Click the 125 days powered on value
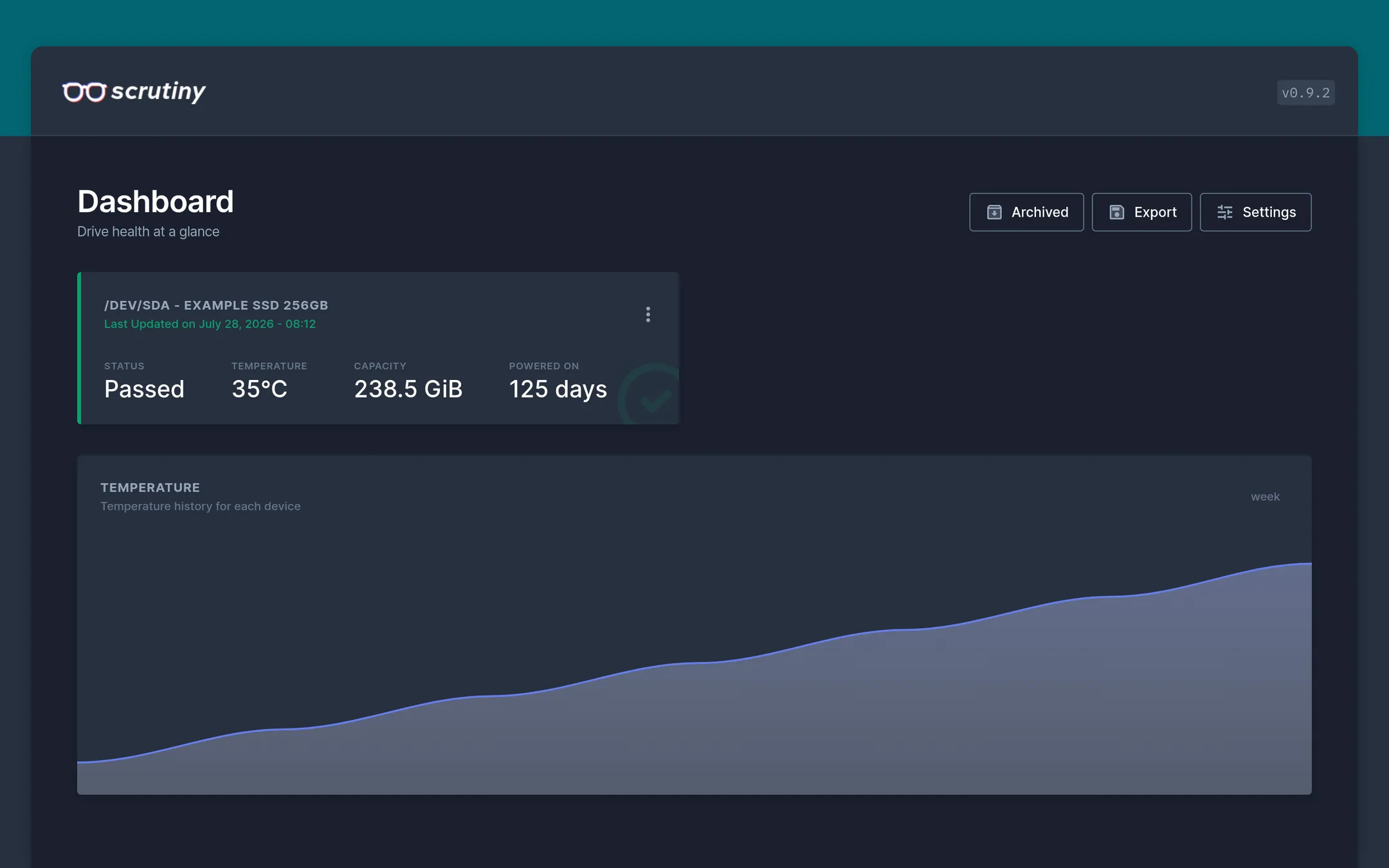The height and width of the screenshot is (868, 1389). tap(558, 389)
